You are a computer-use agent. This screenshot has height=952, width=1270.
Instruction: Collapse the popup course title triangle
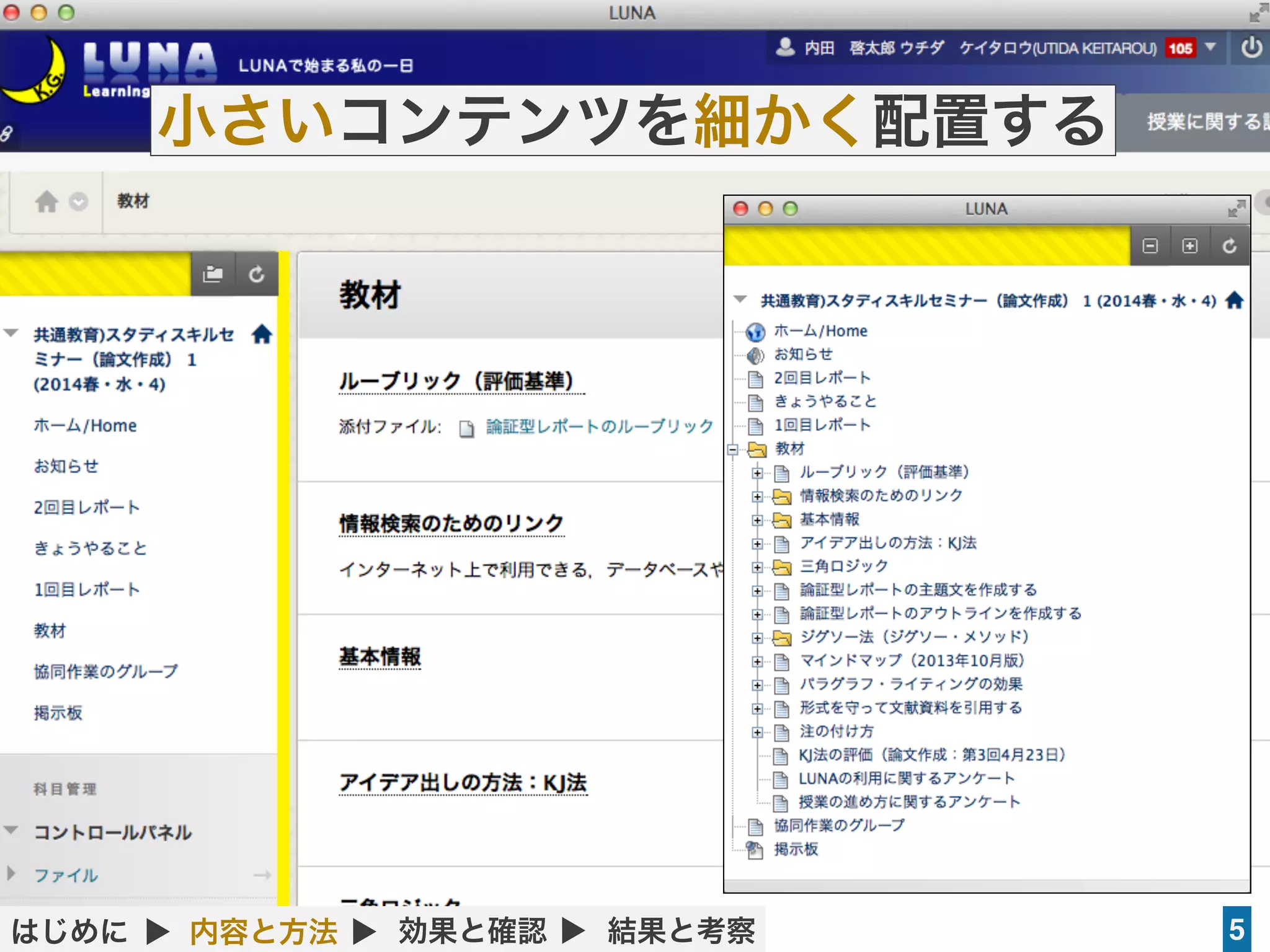coord(740,299)
